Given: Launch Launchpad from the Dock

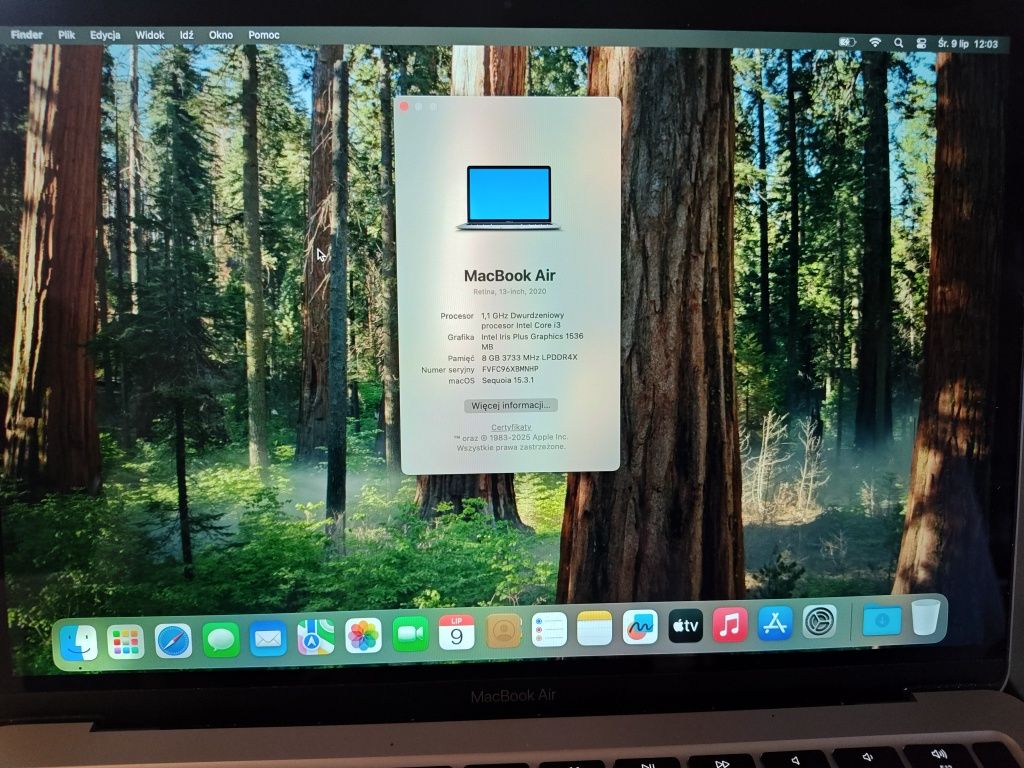Looking at the screenshot, I should pyautogui.click(x=125, y=642).
